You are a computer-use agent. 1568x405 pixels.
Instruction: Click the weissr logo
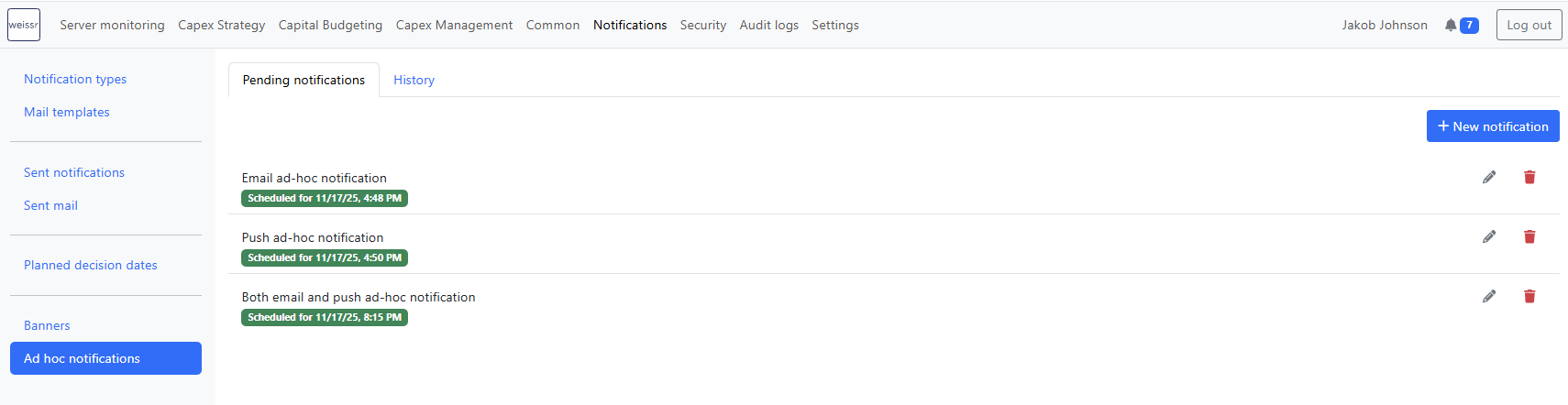click(24, 25)
